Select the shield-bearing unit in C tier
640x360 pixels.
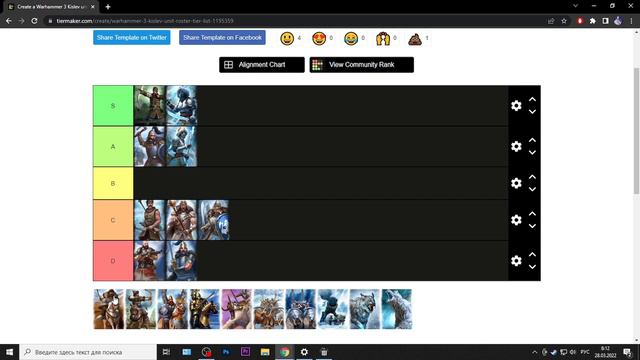pos(213,220)
